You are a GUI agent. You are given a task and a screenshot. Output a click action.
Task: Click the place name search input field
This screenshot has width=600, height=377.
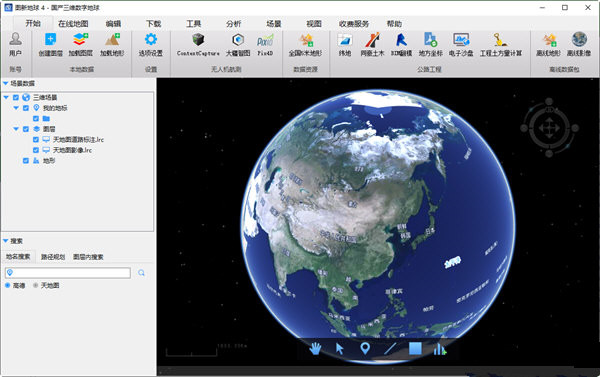68,273
